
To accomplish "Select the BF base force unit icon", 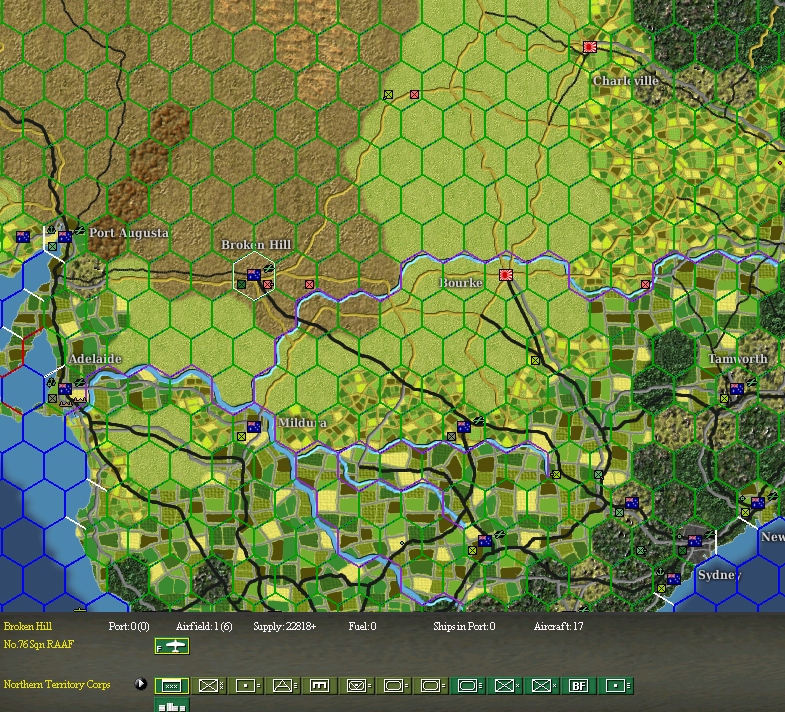I will 578,685.
